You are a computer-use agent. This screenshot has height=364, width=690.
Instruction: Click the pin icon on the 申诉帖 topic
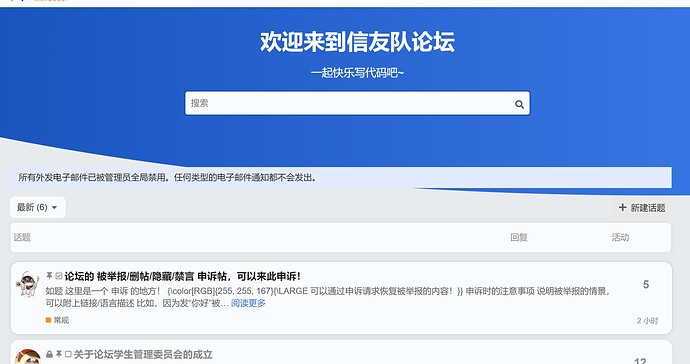click(x=49, y=276)
